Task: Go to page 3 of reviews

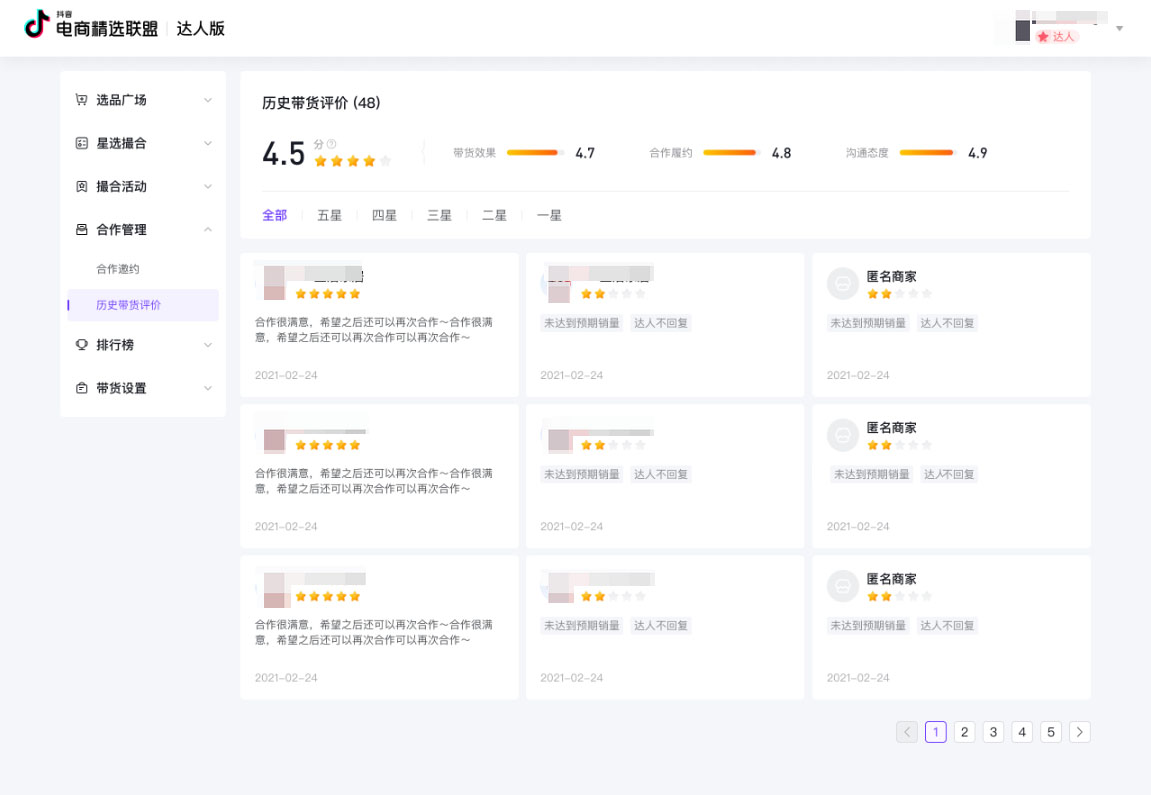Action: (x=993, y=732)
